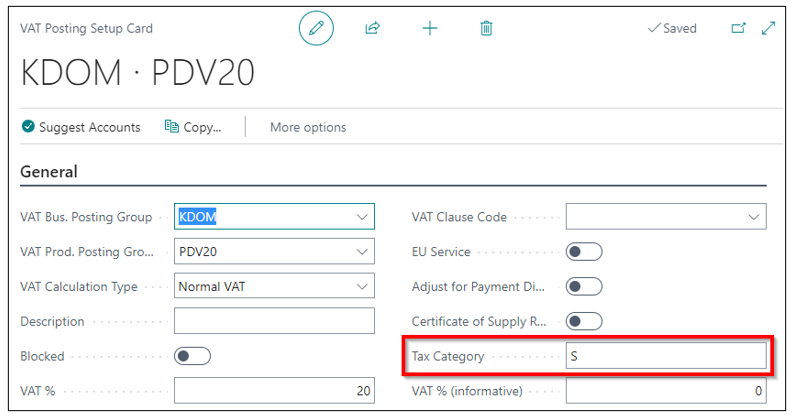The image size is (798, 418).
Task: Open VAT Prod. Posting Group dropdown
Action: coord(362,252)
